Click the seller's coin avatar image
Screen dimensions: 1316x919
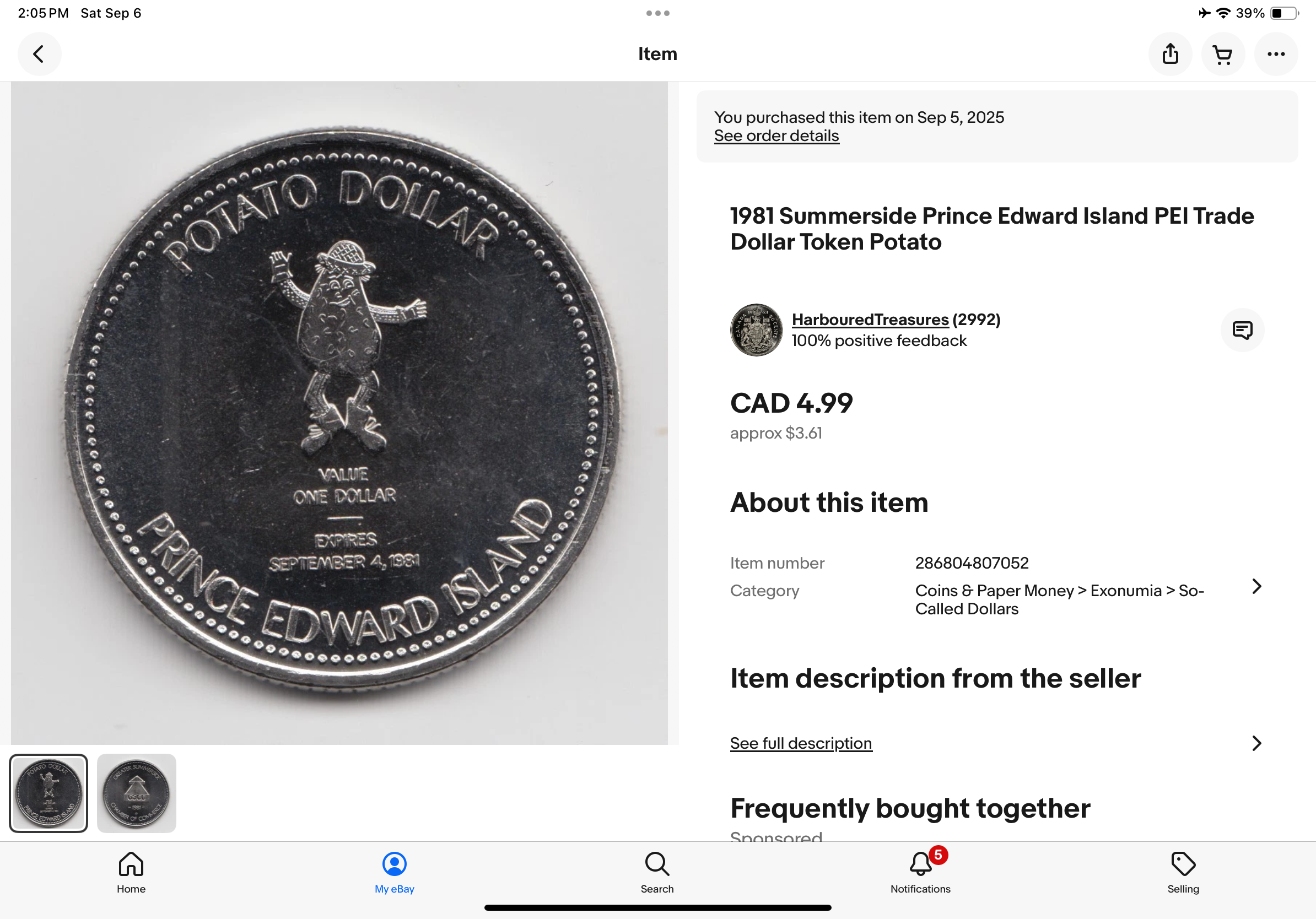756,330
